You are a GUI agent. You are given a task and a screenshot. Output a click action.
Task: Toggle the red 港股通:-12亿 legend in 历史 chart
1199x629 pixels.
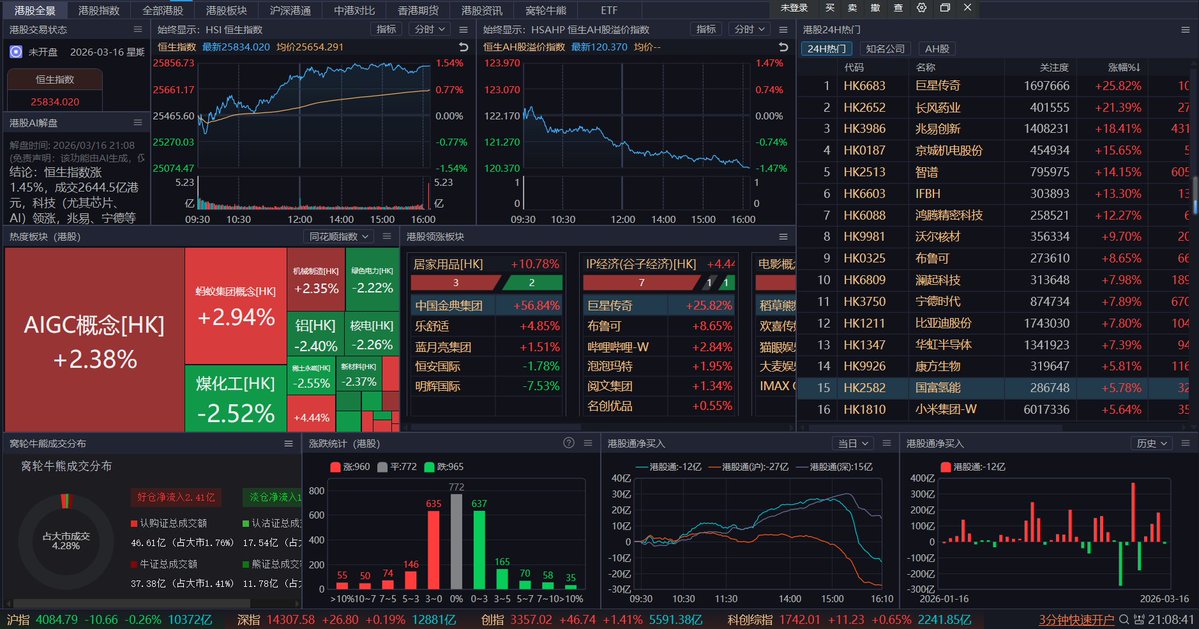[x=973, y=467]
